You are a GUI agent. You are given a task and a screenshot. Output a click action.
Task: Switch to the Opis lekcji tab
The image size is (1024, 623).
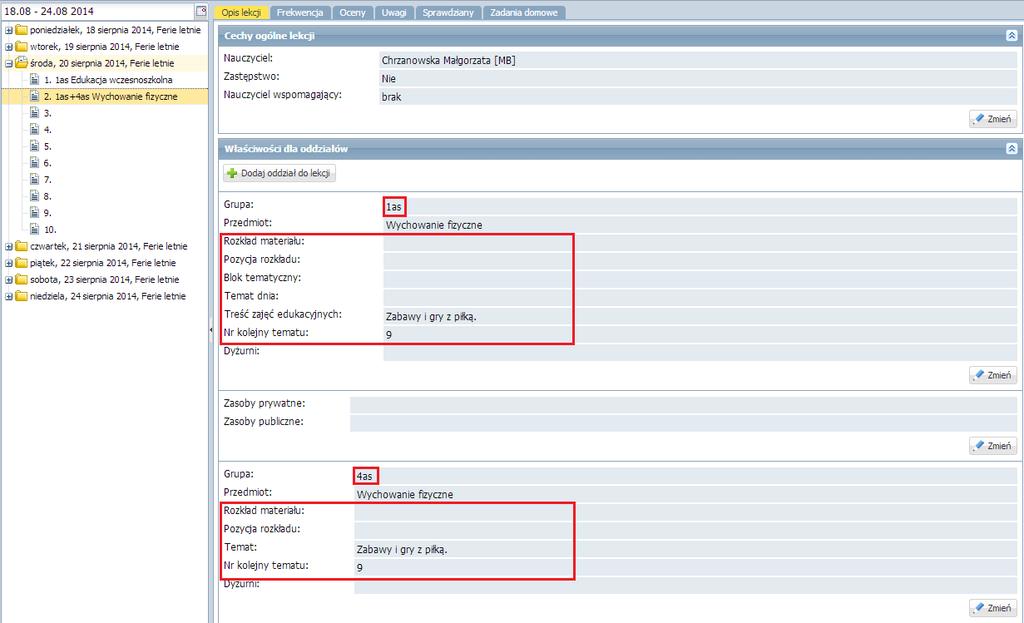point(241,12)
